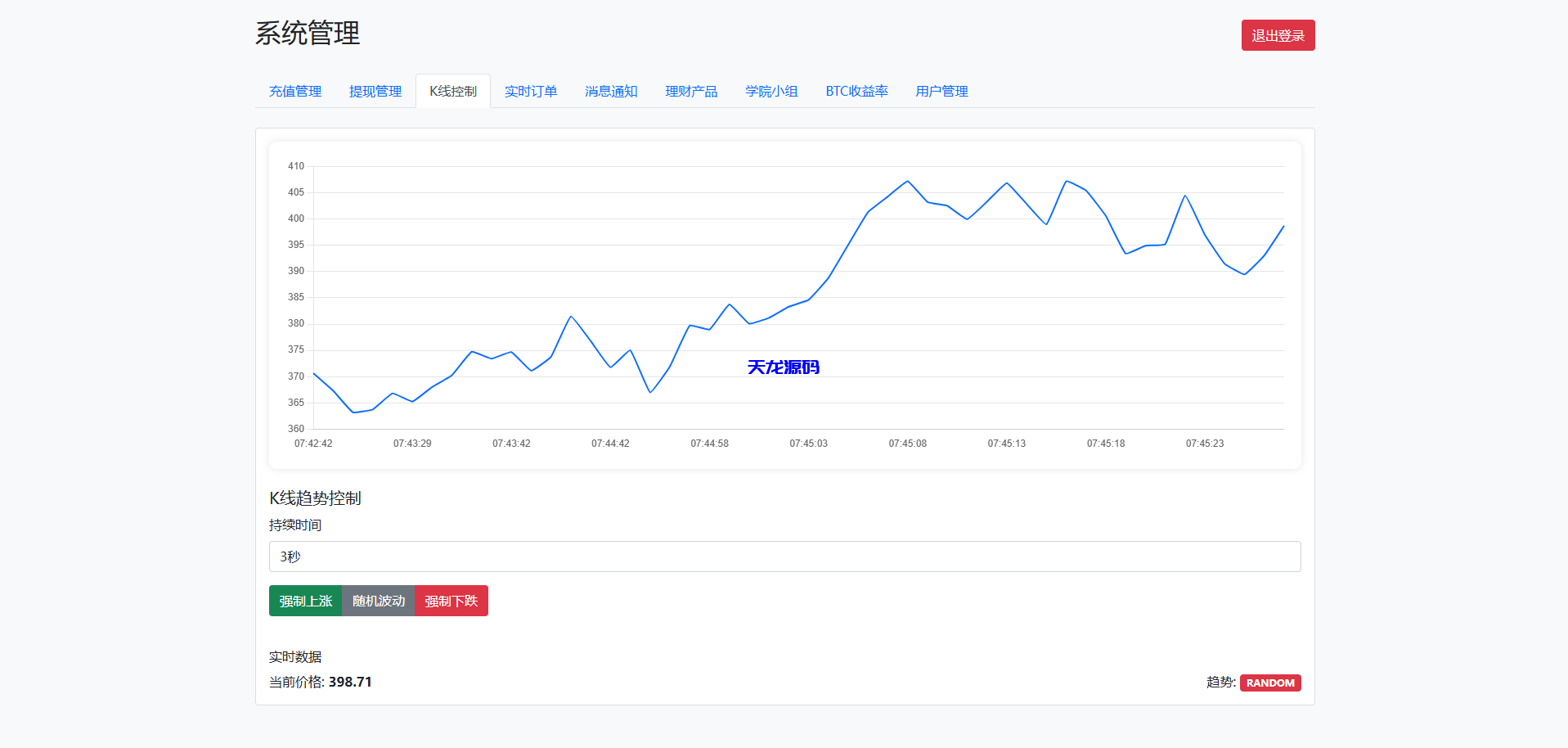
Task: Click the 07:45:08 label on chart axis
Action: click(x=907, y=444)
